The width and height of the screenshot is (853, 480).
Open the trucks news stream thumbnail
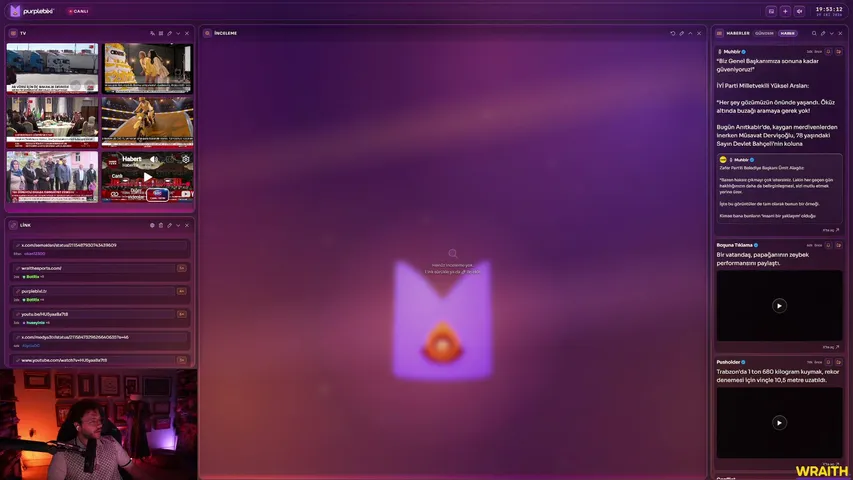(52, 68)
